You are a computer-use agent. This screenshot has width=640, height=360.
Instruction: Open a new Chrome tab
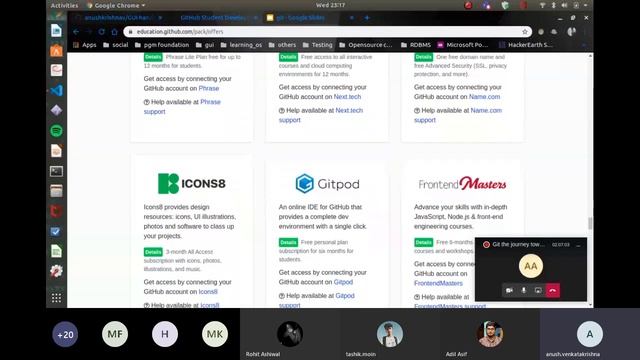(x=367, y=18)
